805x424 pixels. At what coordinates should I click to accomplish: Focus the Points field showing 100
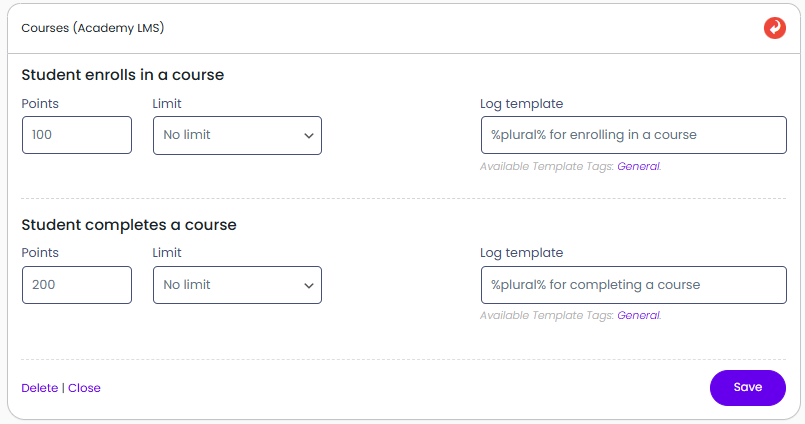[x=77, y=135]
